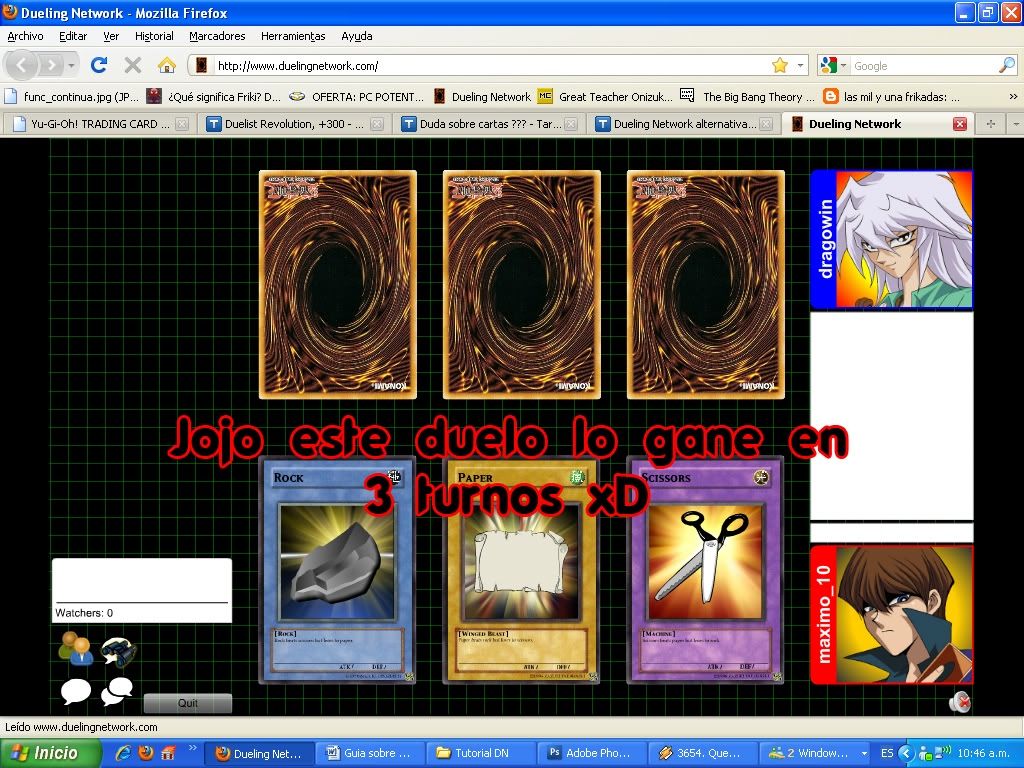Choose the Paper card

[521, 569]
